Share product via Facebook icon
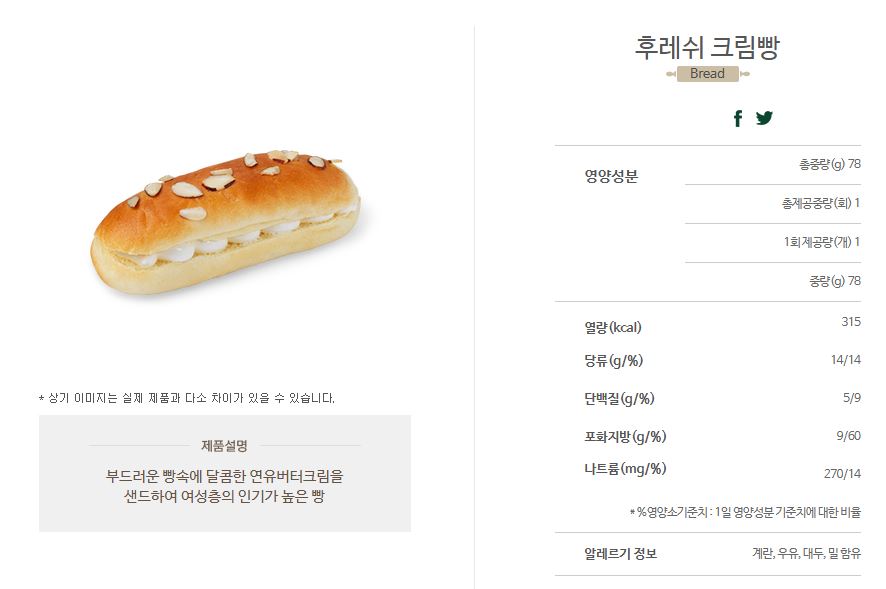This screenshot has width=886, height=589. pos(737,118)
